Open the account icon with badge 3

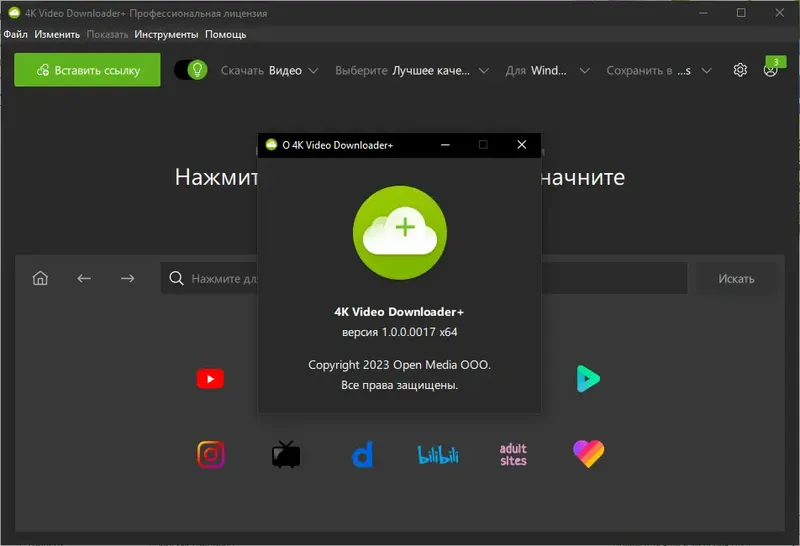click(771, 69)
